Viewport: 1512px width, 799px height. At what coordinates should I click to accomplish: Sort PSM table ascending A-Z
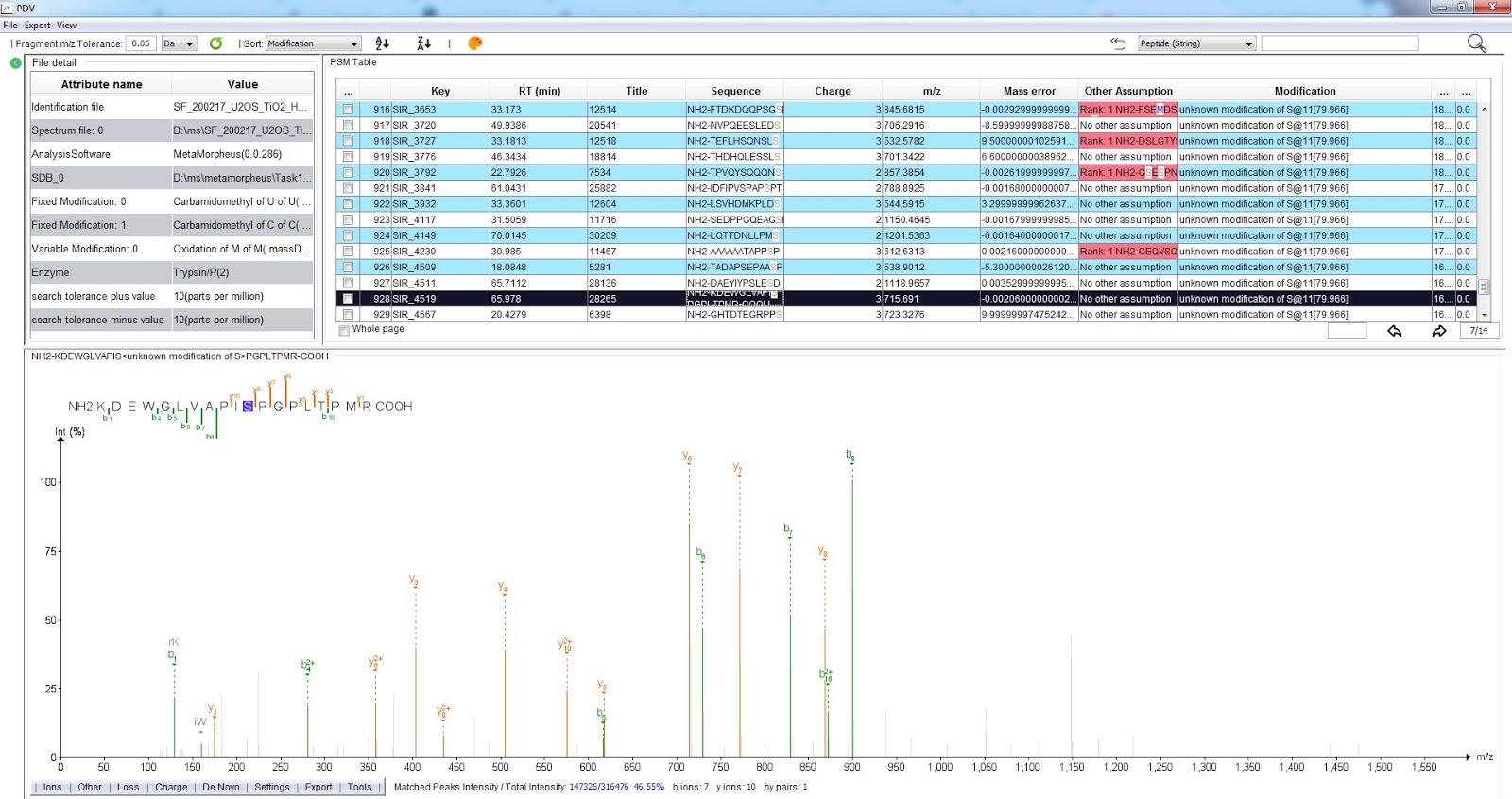[382, 43]
